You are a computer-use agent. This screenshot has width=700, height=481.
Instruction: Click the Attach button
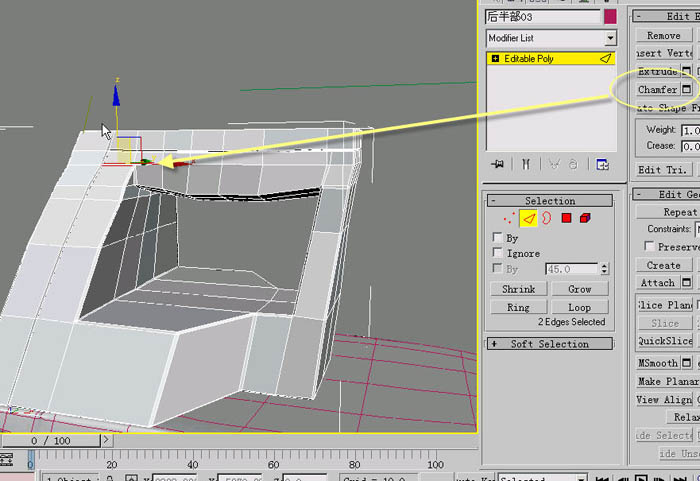pos(658,283)
